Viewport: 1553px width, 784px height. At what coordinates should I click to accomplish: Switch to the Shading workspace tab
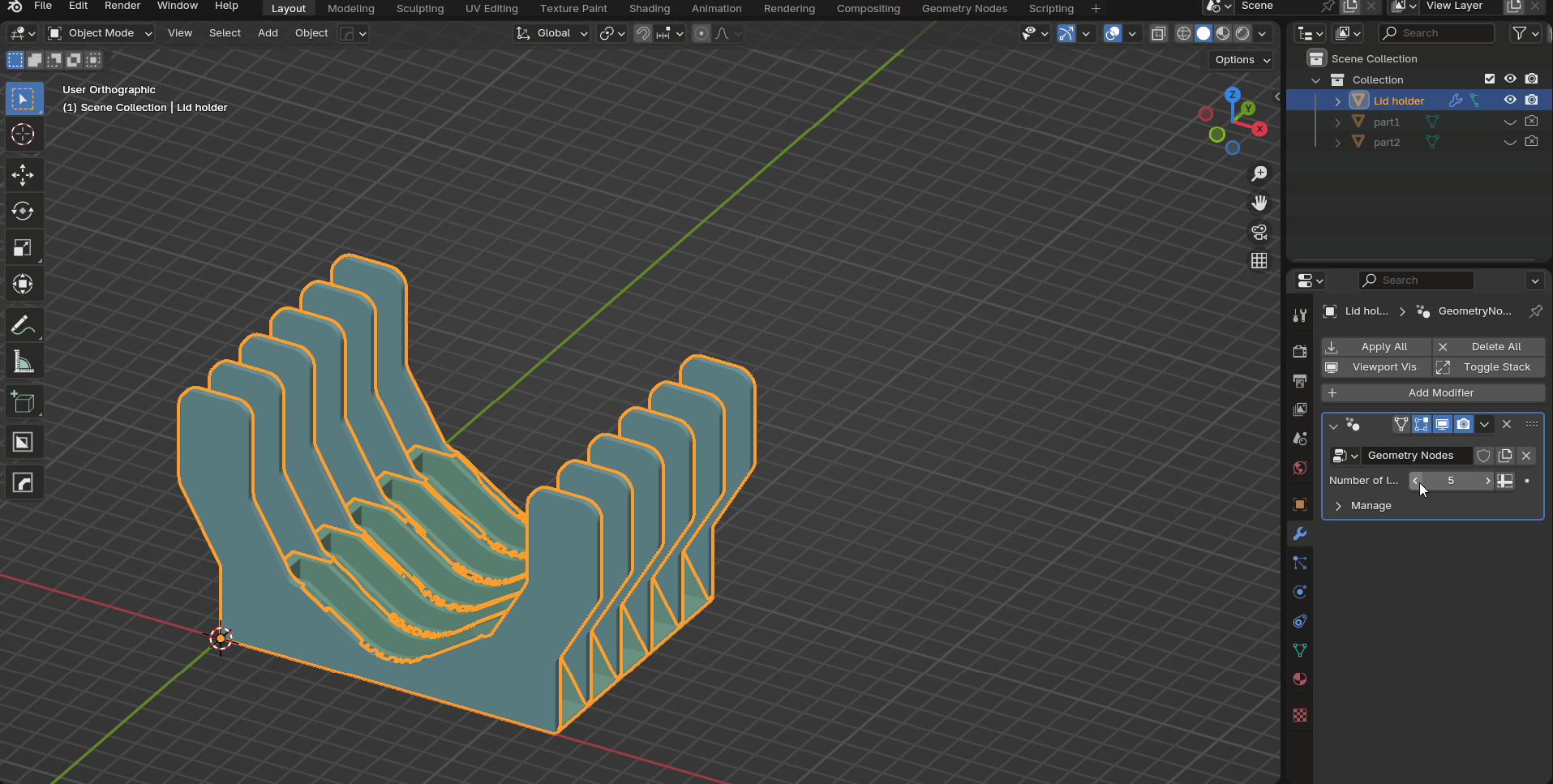pos(649,9)
